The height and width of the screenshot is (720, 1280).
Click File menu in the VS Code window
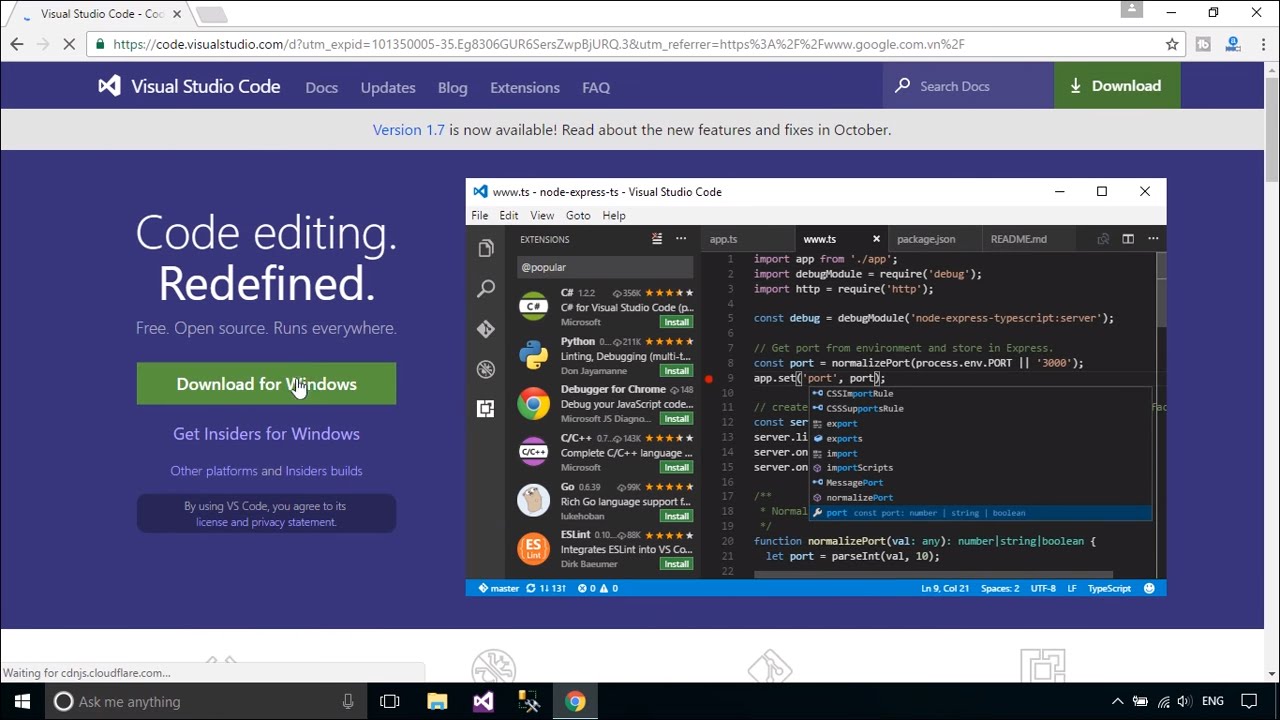point(480,216)
